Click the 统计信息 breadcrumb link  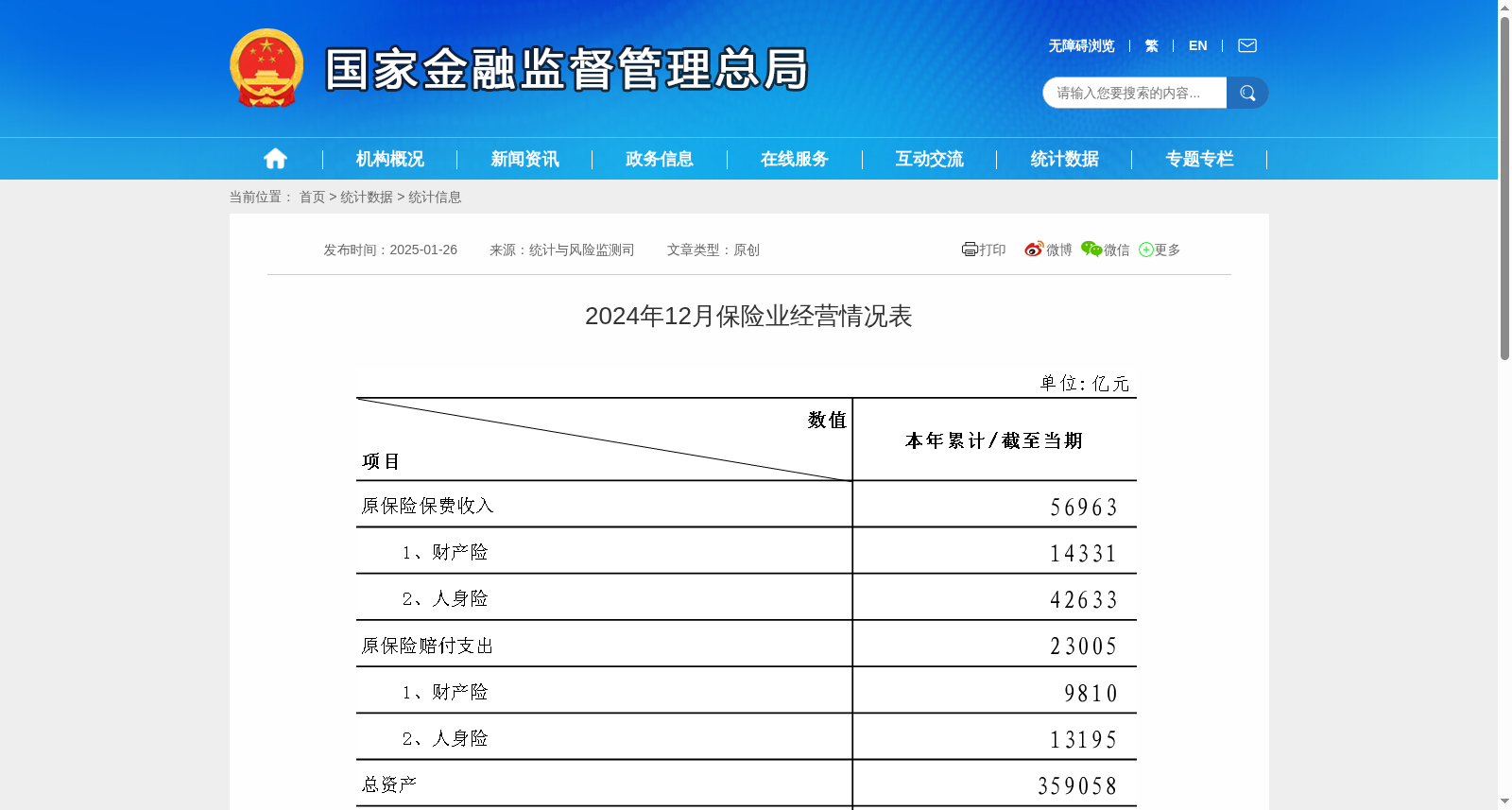(x=435, y=197)
